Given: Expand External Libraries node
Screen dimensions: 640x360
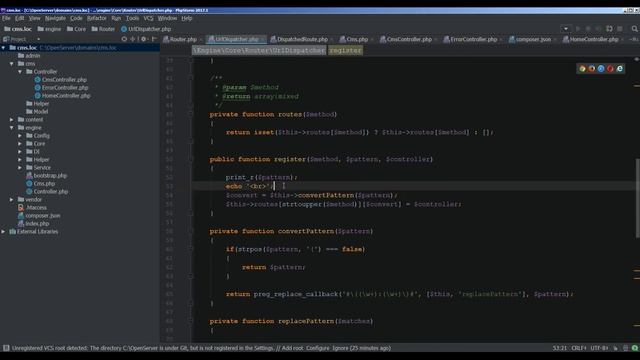Looking at the screenshot, I should pos(4,231).
